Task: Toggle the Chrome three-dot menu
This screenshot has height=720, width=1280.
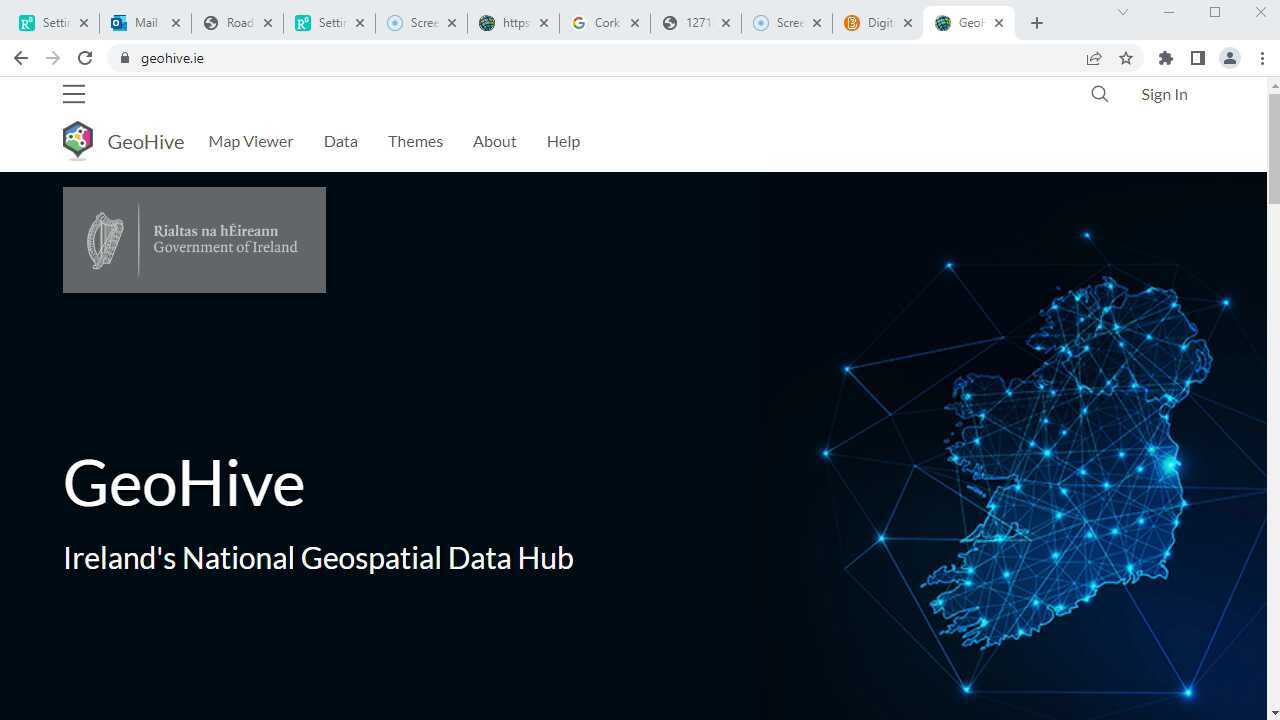Action: [x=1264, y=58]
